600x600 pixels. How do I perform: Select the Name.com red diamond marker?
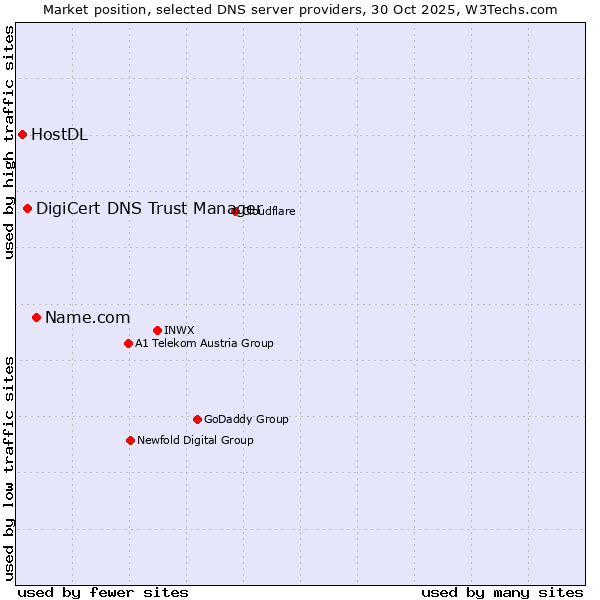[37, 318]
